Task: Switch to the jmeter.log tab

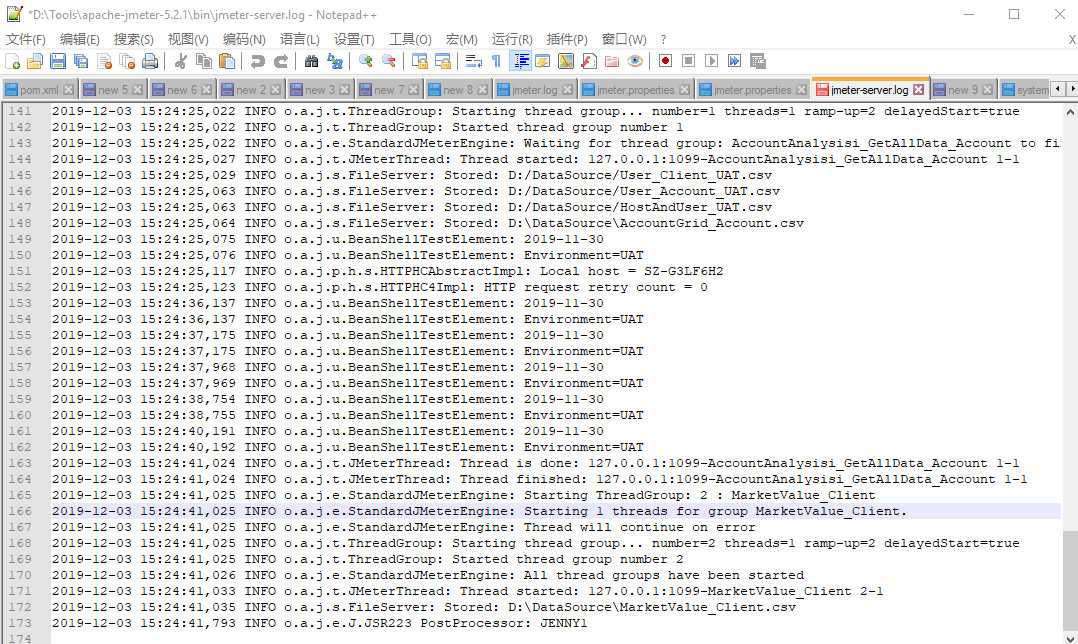Action: tap(534, 90)
